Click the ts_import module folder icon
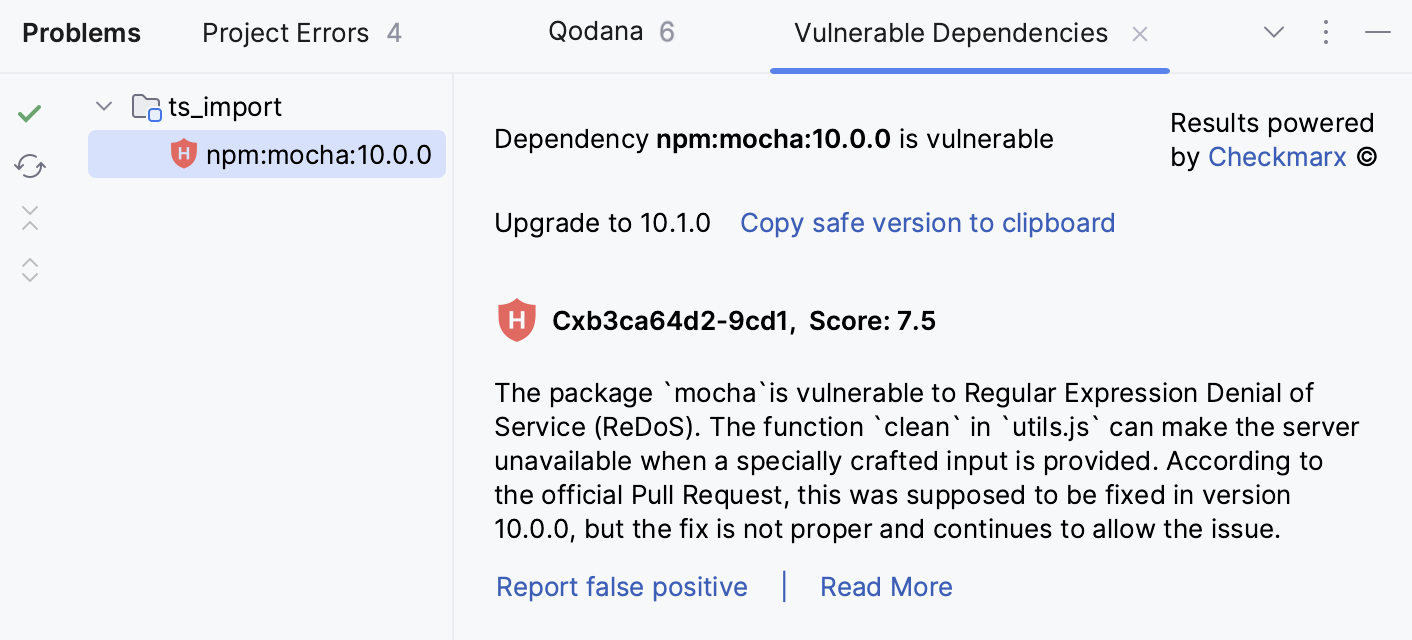1412x640 pixels. tap(146, 106)
